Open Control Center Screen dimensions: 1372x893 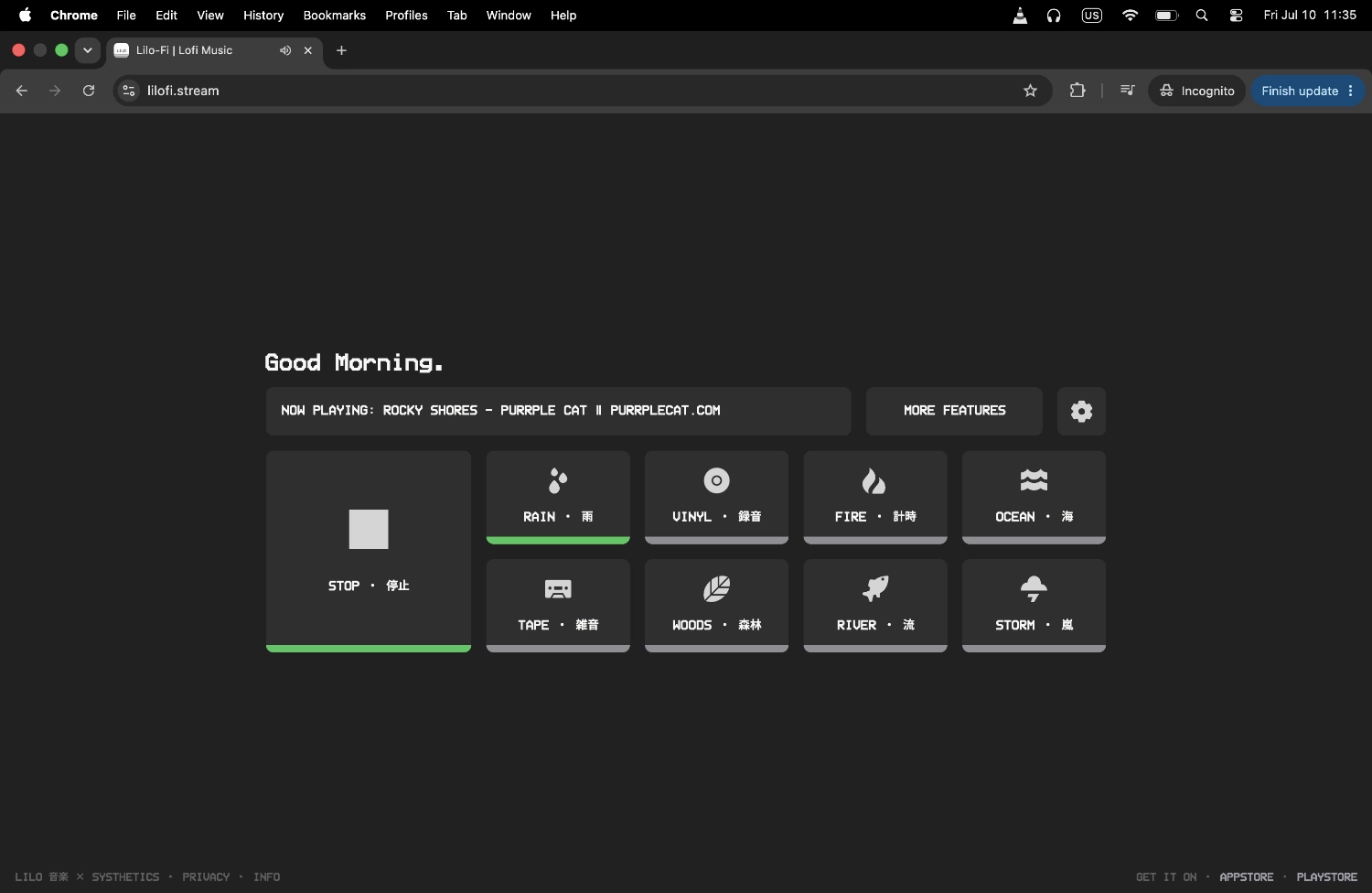click(x=1236, y=15)
